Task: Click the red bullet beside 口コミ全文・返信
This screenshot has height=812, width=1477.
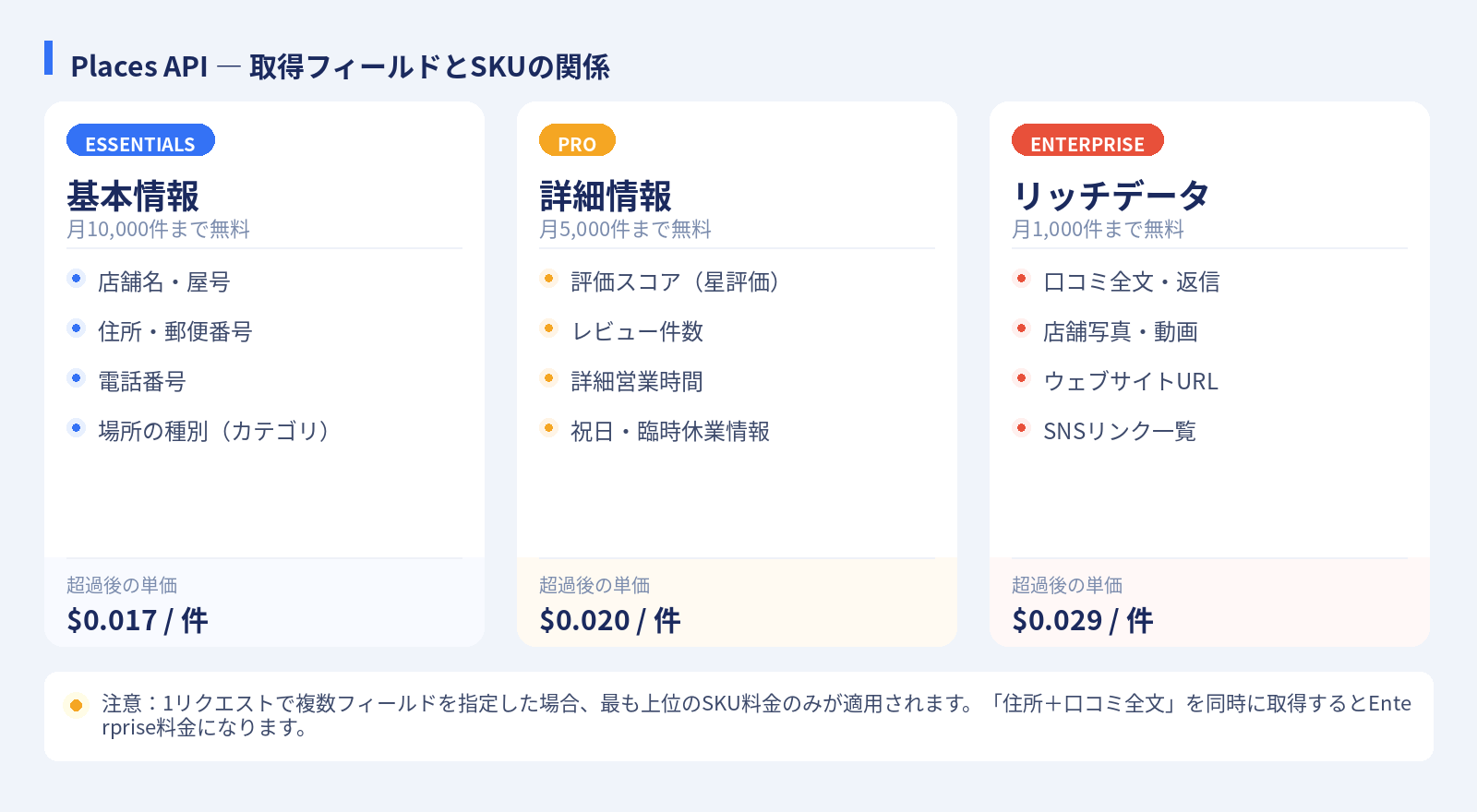Action: 1022,279
